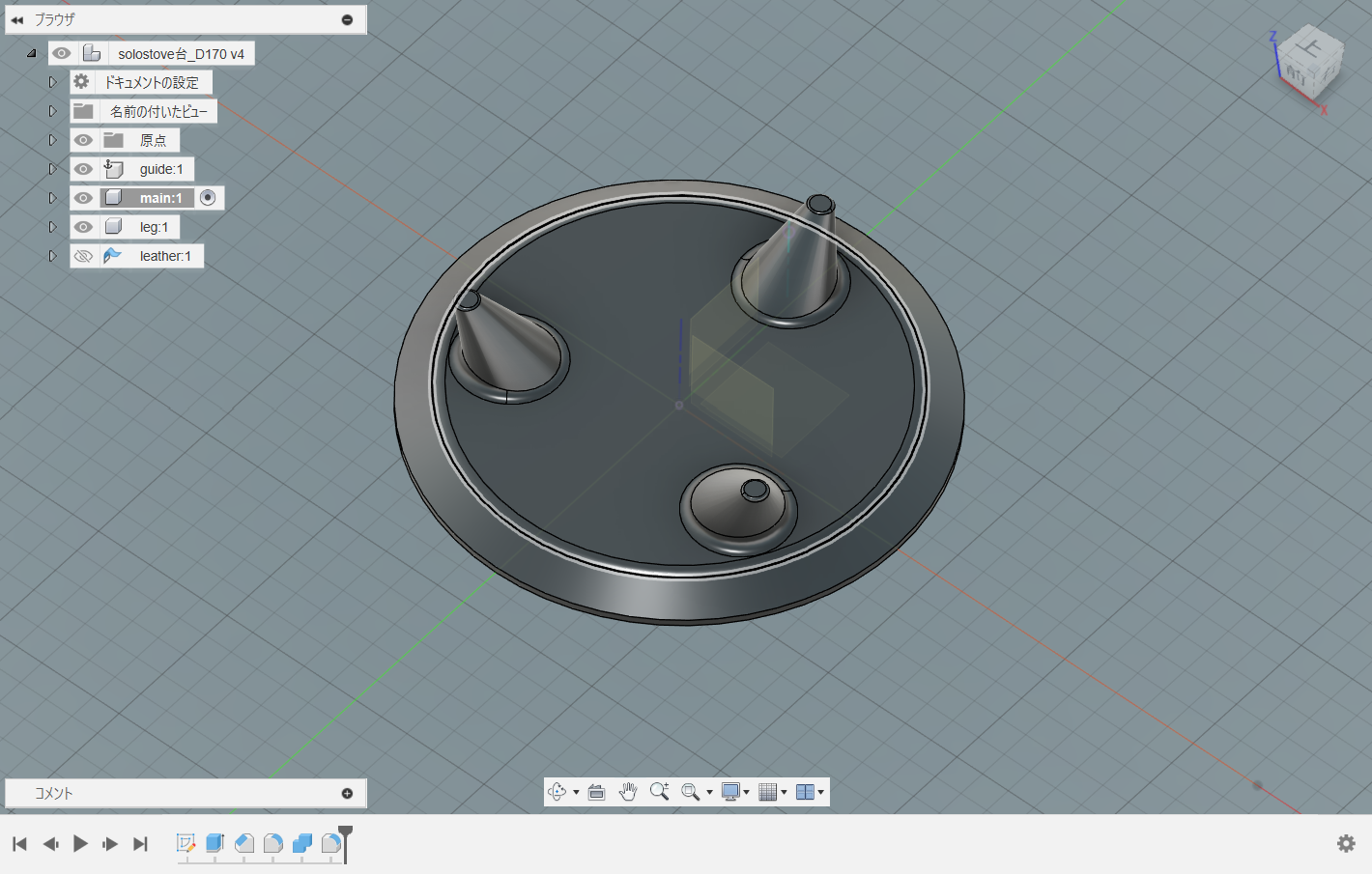This screenshot has width=1372, height=874.
Task: Activate the Pan hand tool
Action: pyautogui.click(x=628, y=792)
